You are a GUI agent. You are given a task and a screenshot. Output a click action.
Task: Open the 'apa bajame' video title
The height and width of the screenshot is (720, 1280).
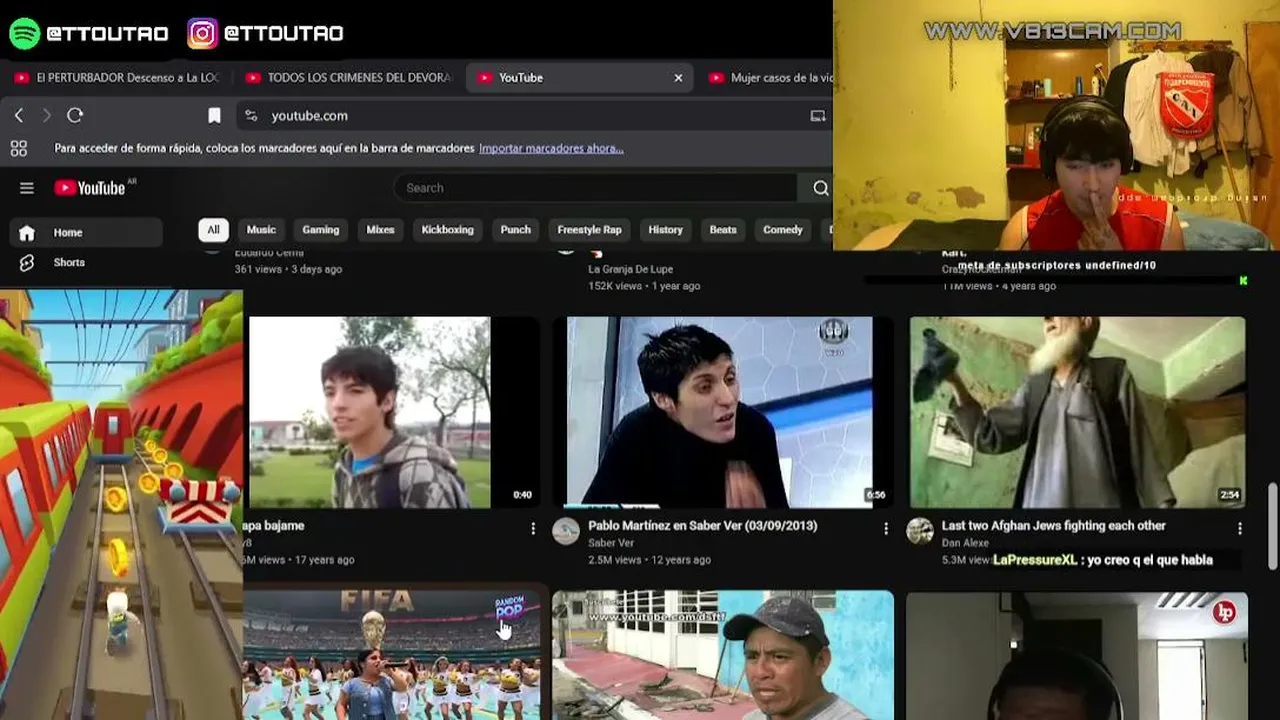(273, 526)
